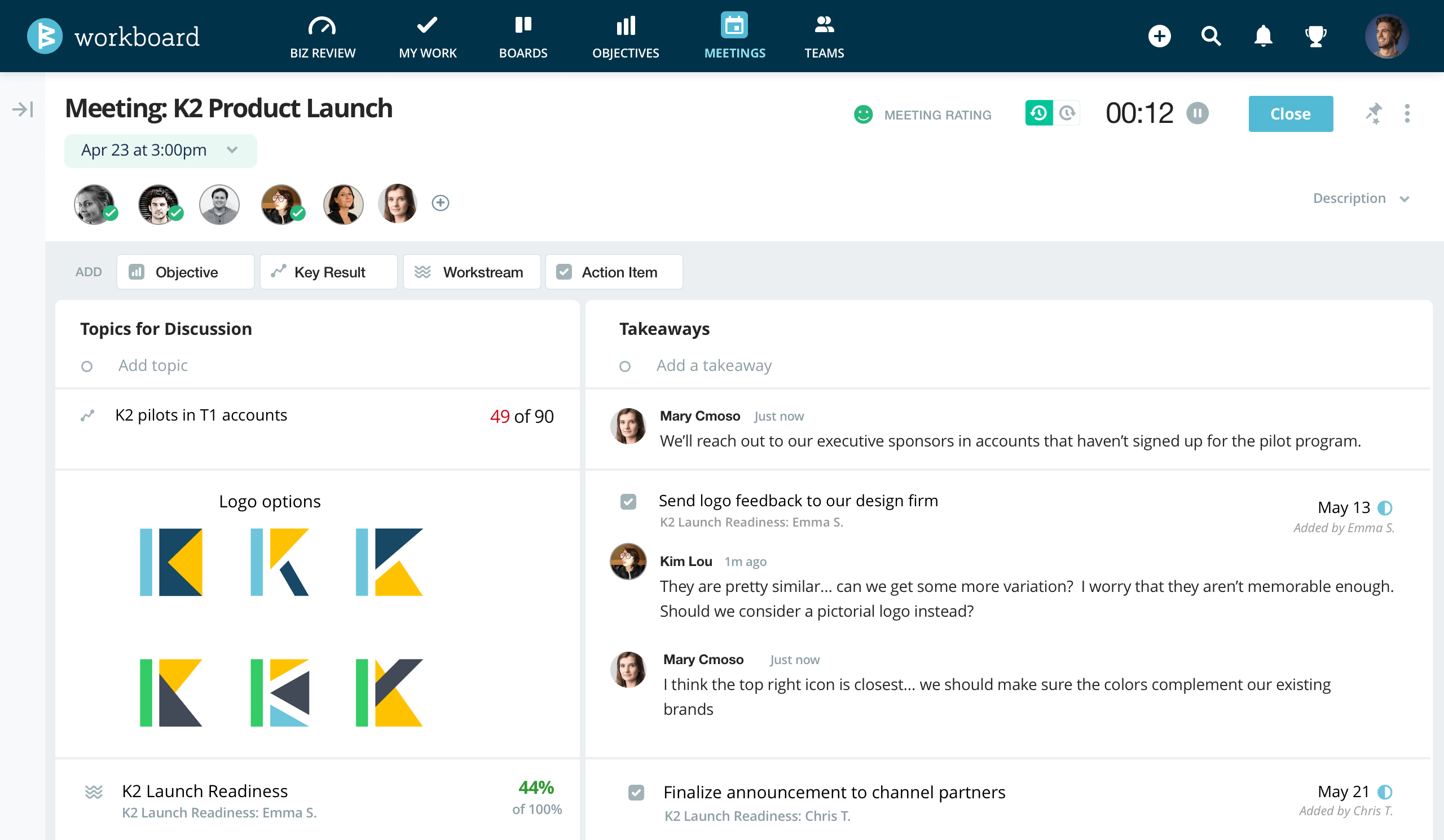Screen dimensions: 1444x840
Task: Click the third attendee avatar in gray shirt
Action: click(x=219, y=204)
